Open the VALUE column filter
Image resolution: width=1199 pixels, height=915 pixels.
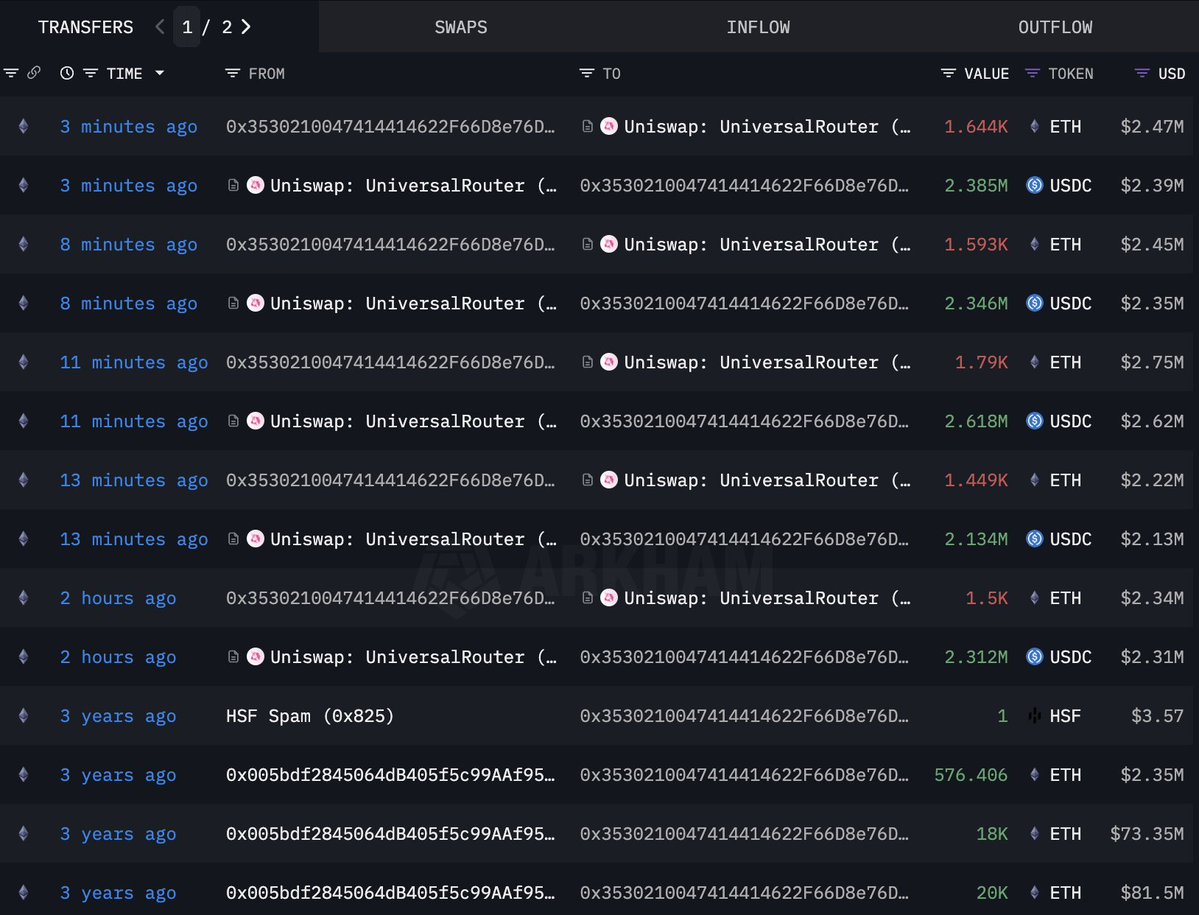(x=948, y=73)
